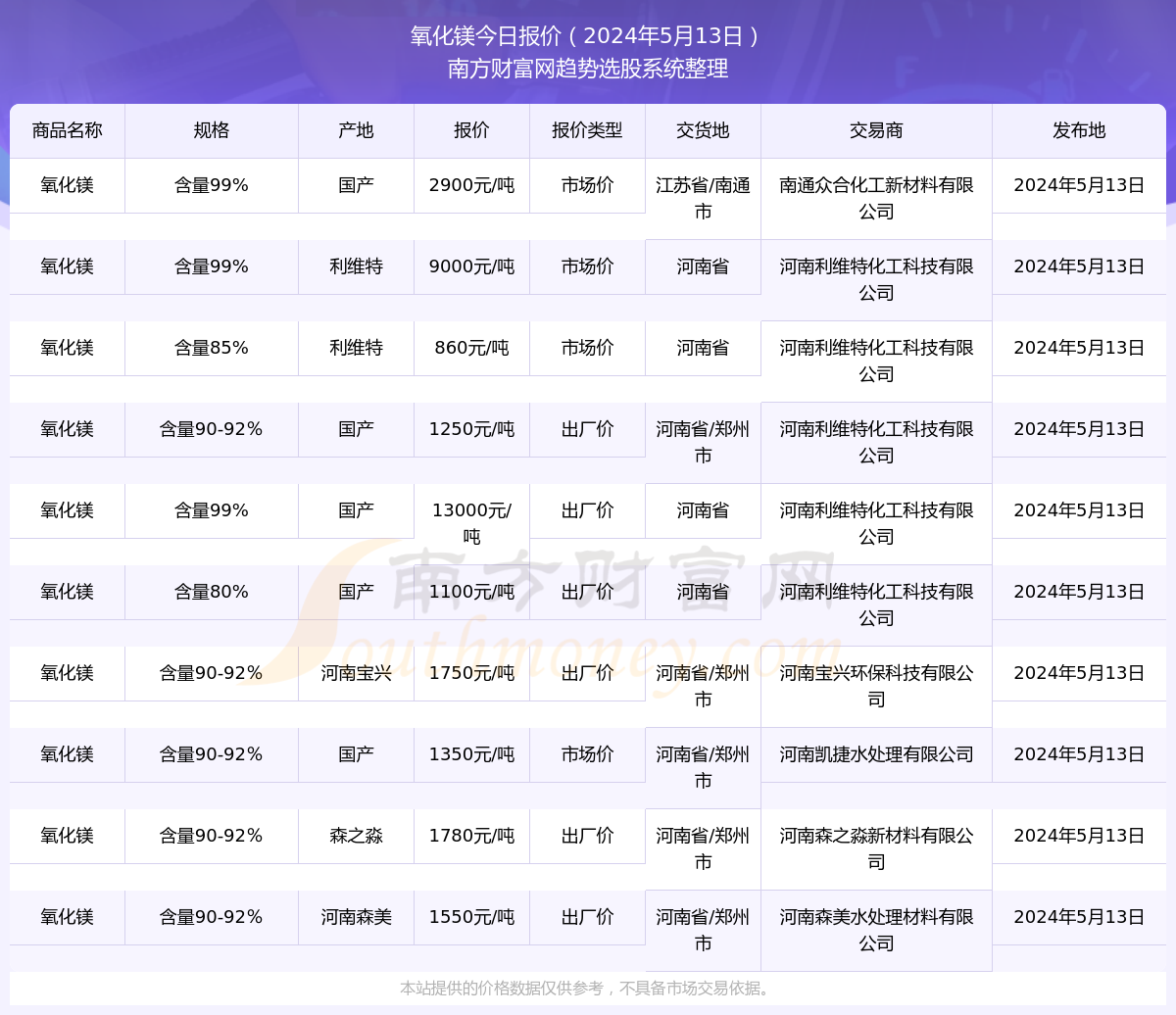Click 含量90-92% in the 1250元/吨 row
Viewport: 1176px width, 1015px height.
212,429
